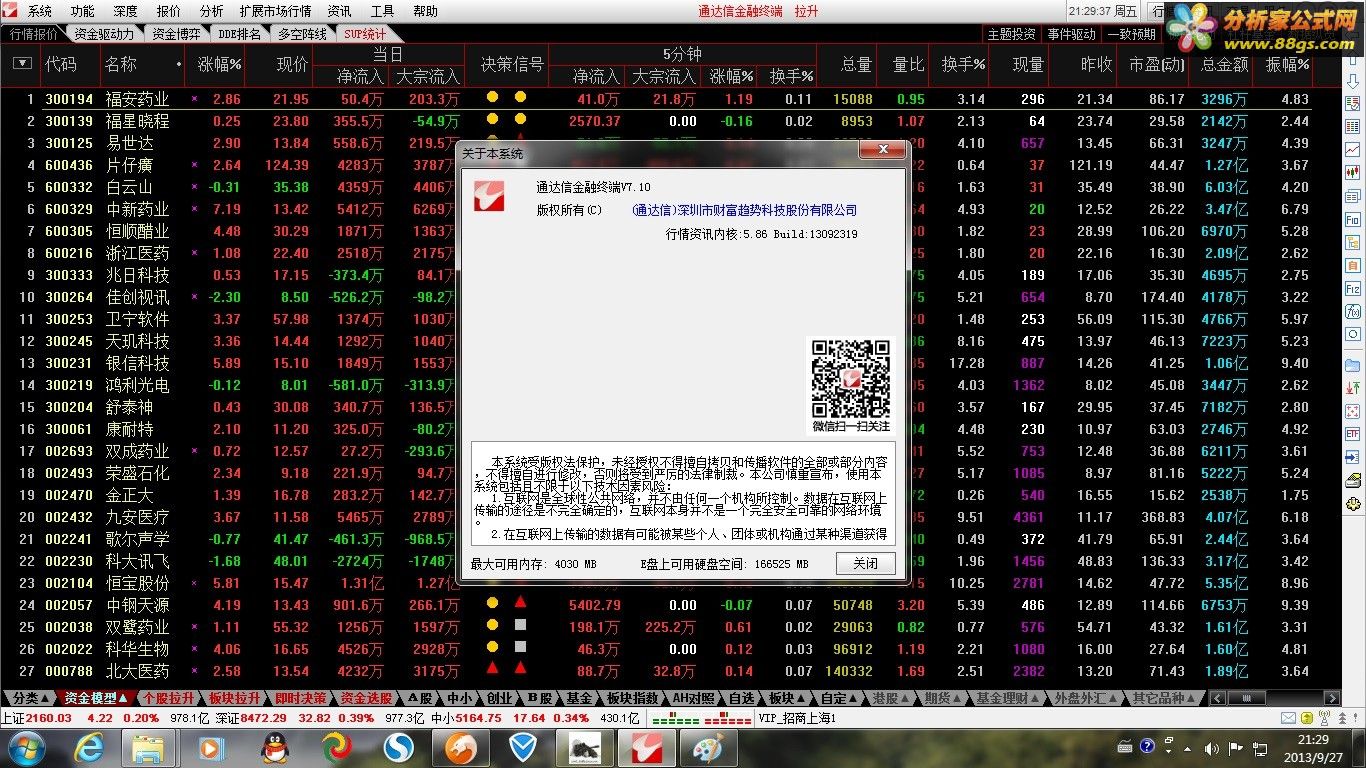Screen dimensions: 1366x768
Task: Open the blue shield security icon on taskbar
Action: [x=523, y=747]
